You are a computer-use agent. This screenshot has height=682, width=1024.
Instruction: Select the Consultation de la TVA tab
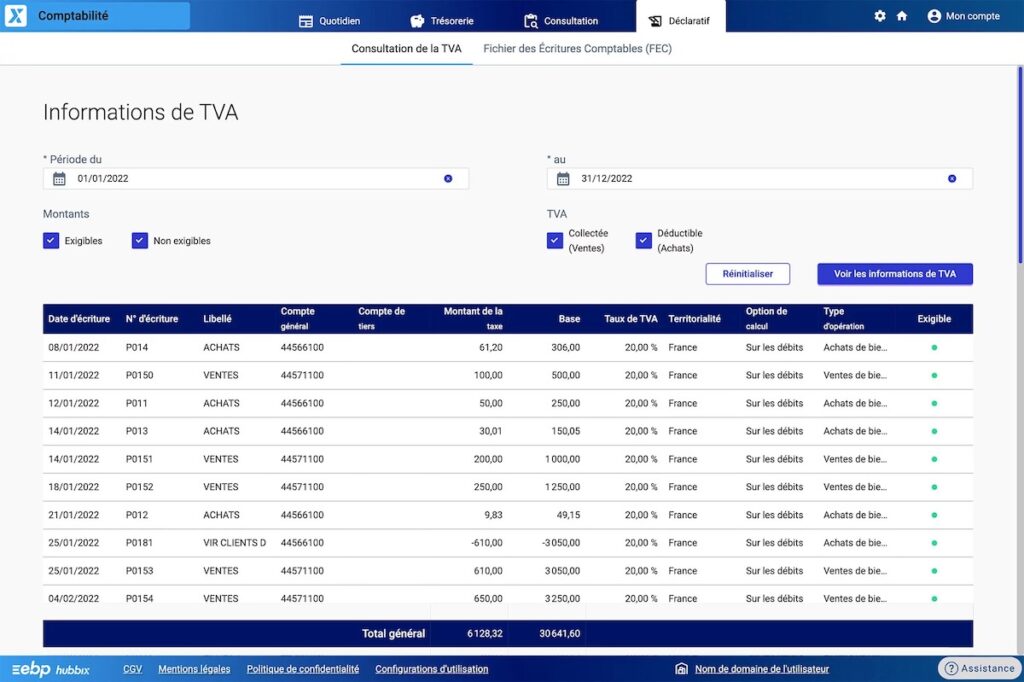pos(406,47)
